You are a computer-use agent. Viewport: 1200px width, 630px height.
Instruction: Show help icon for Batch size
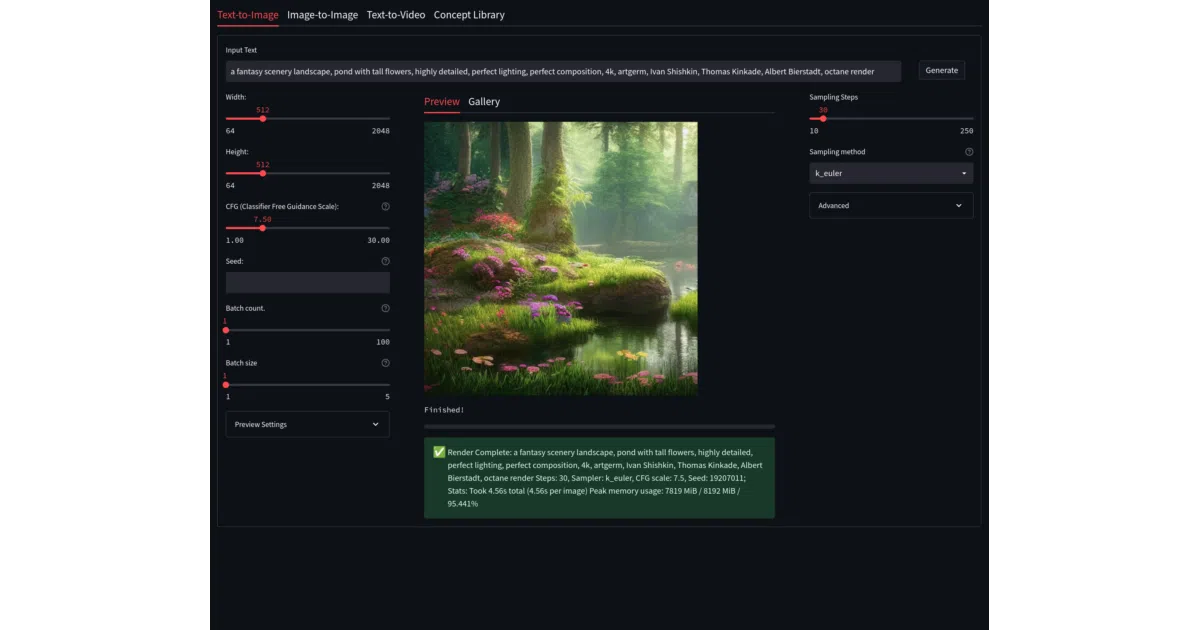(x=386, y=363)
